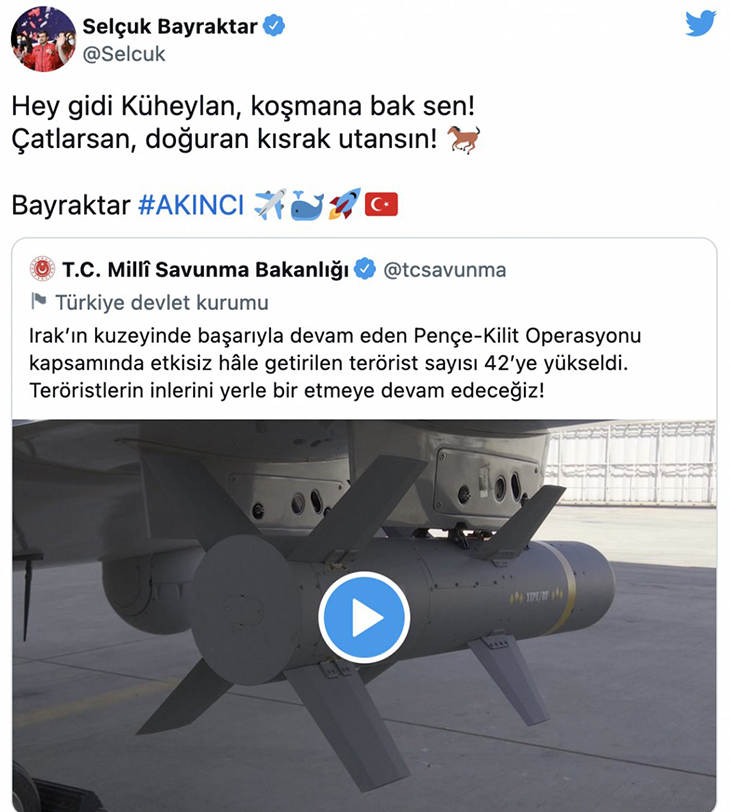Click the whale emoji in the tweet

[x=307, y=205]
